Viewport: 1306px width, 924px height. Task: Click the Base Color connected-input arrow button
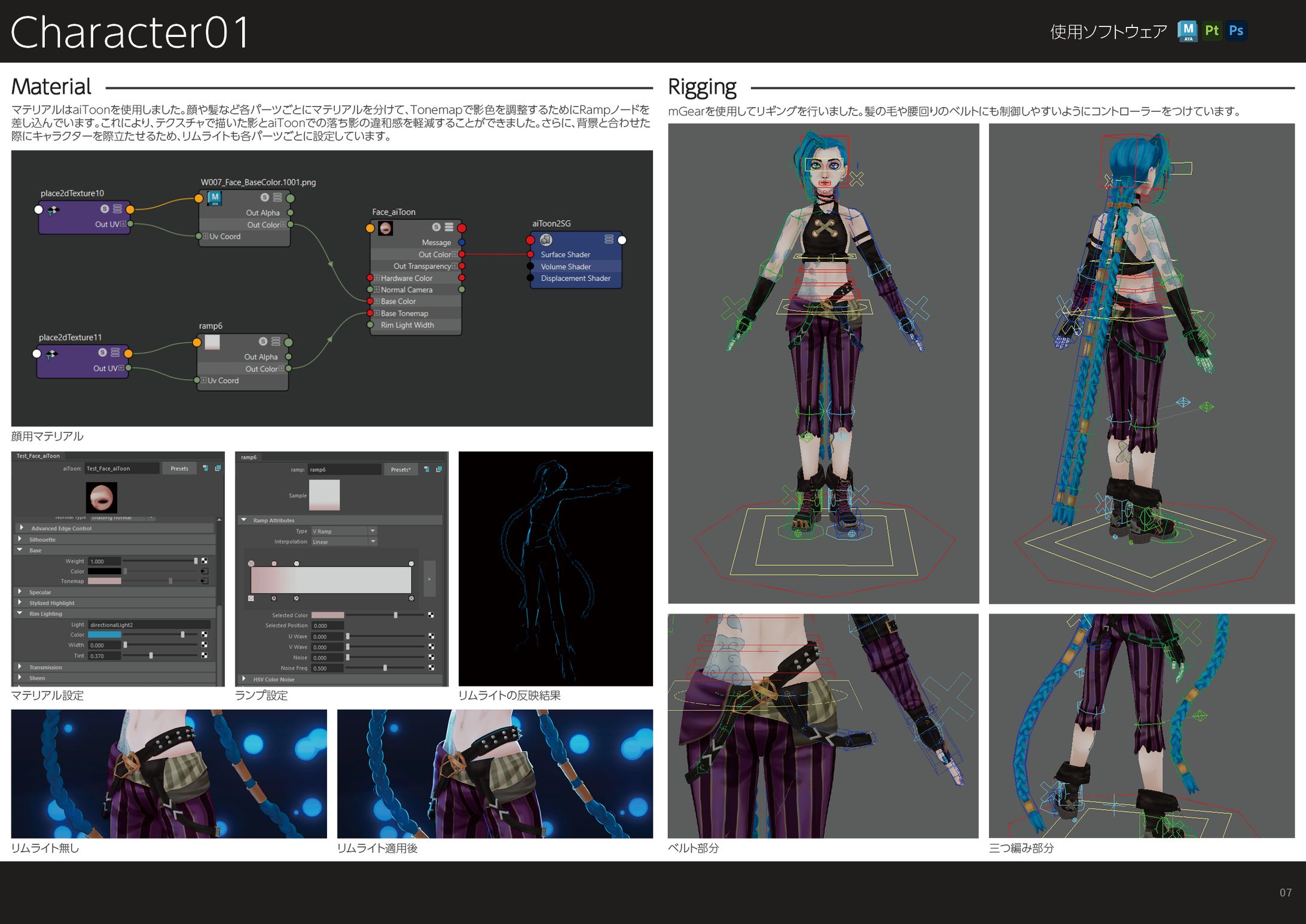tap(205, 571)
